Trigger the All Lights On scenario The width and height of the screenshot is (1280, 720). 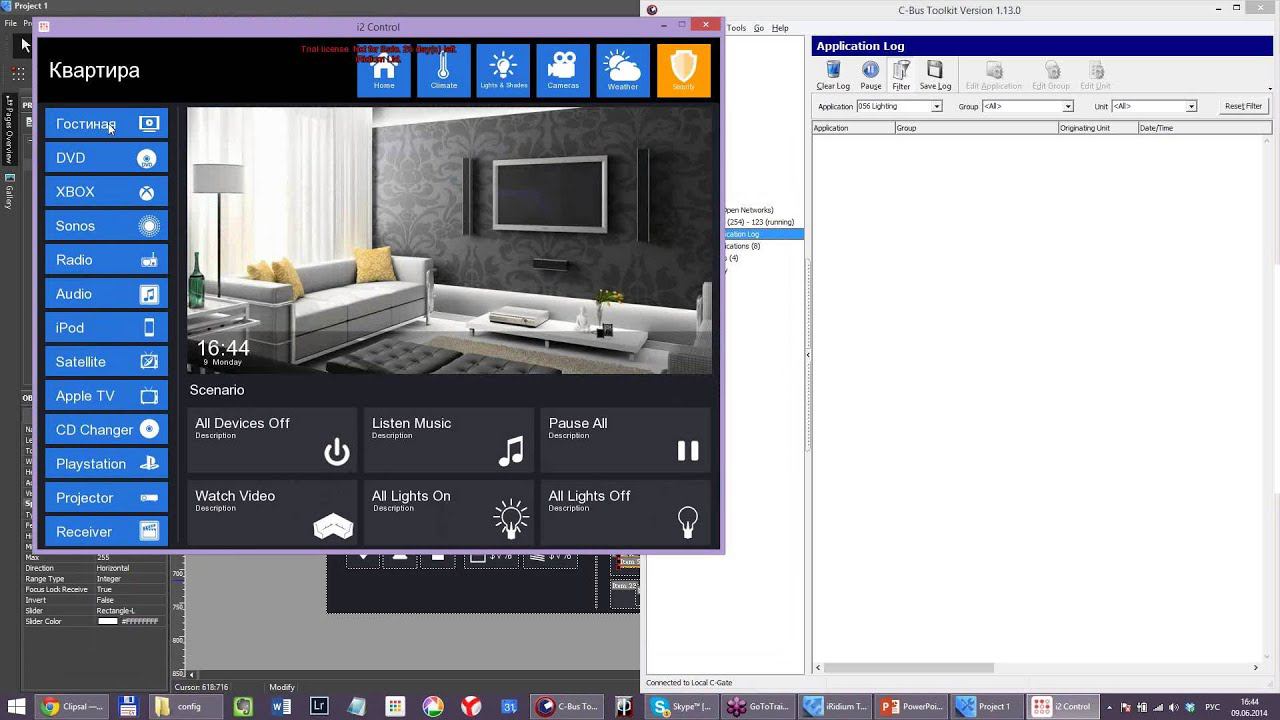point(449,512)
